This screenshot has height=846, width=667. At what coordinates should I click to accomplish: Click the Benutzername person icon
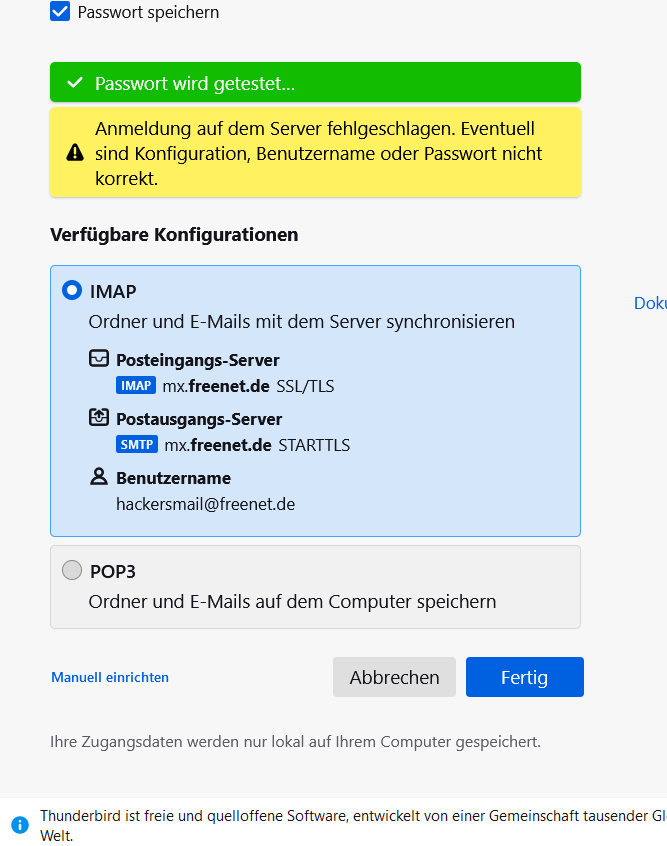(x=98, y=477)
